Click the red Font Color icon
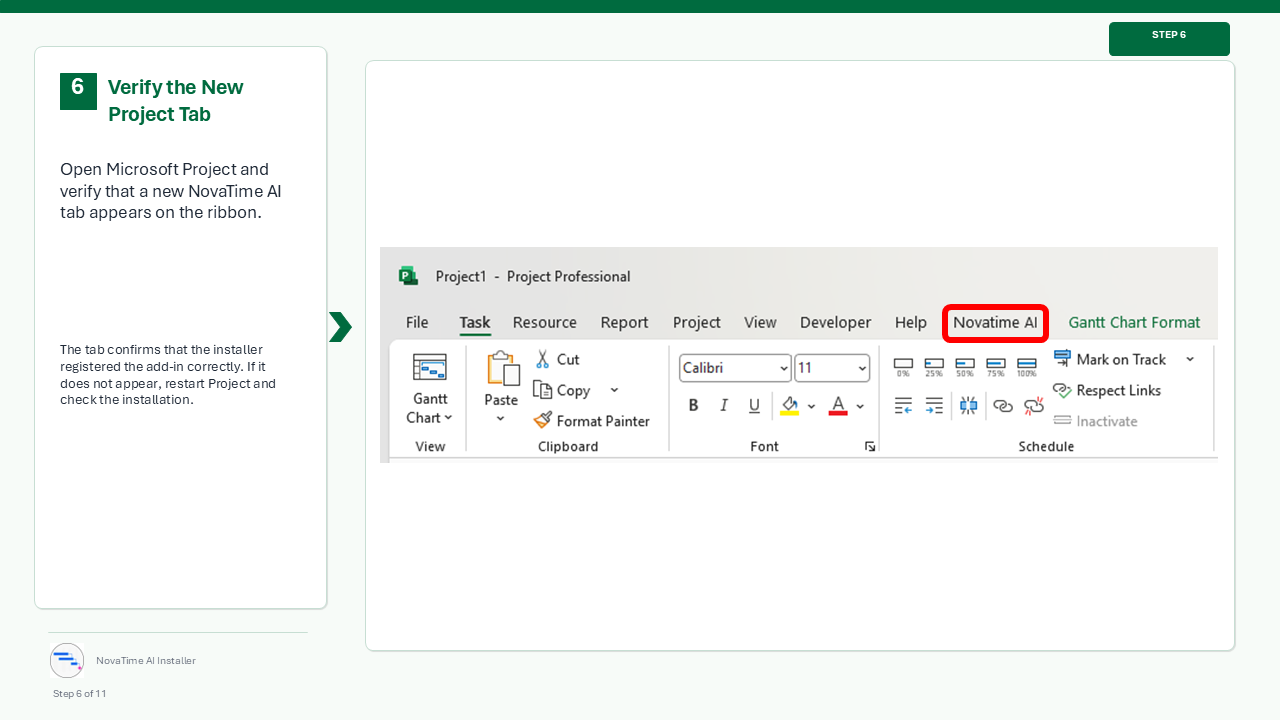 (838, 405)
